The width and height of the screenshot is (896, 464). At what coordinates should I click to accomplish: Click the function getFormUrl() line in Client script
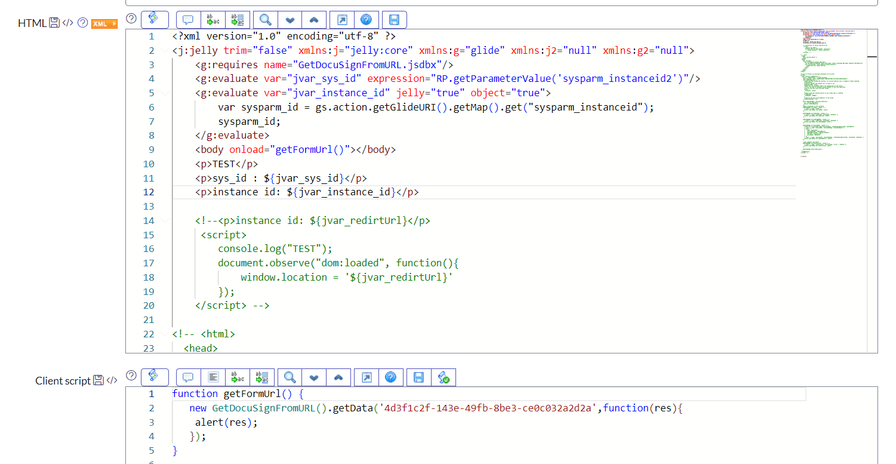tap(238, 394)
